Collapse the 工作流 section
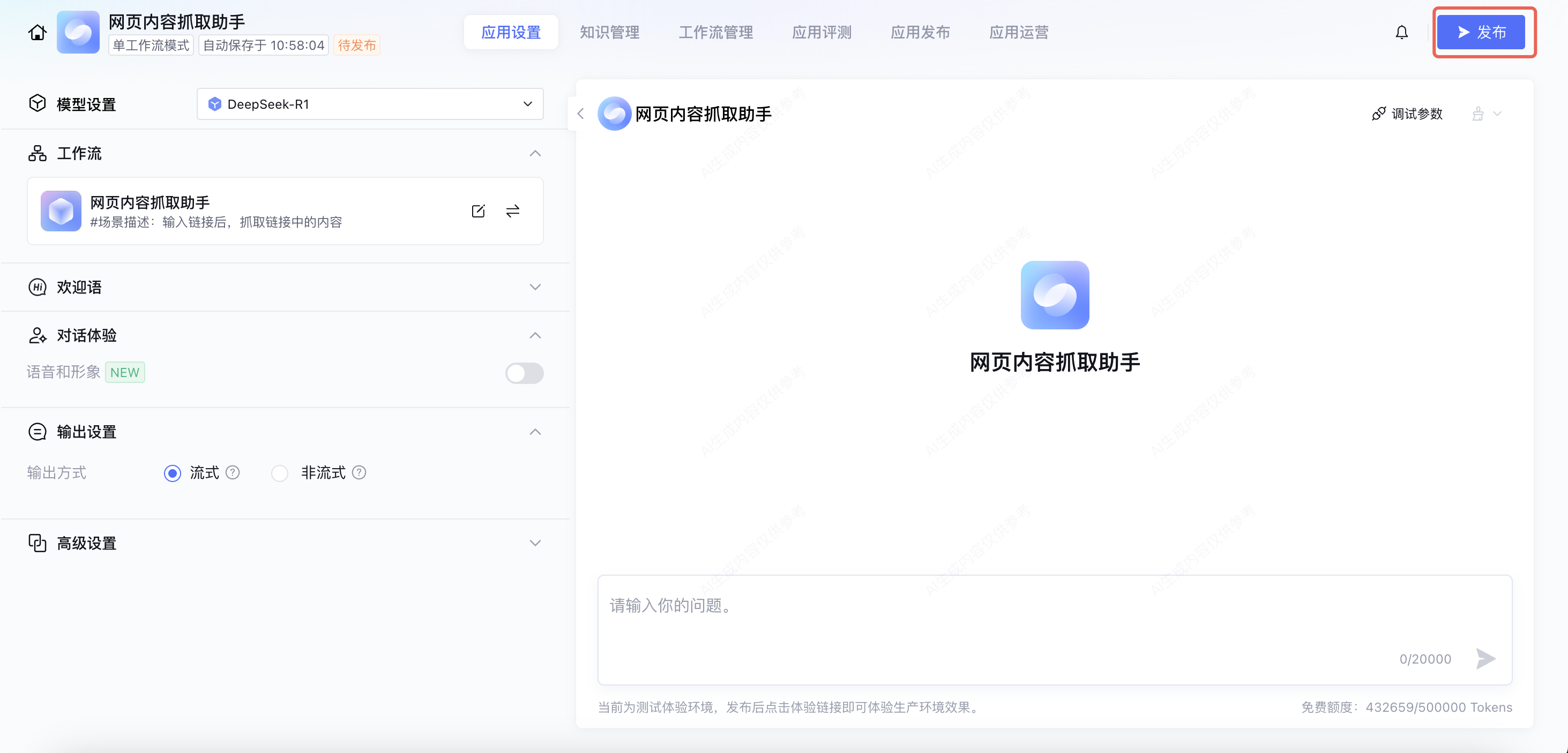Image resolution: width=1568 pixels, height=753 pixels. pyautogui.click(x=534, y=153)
